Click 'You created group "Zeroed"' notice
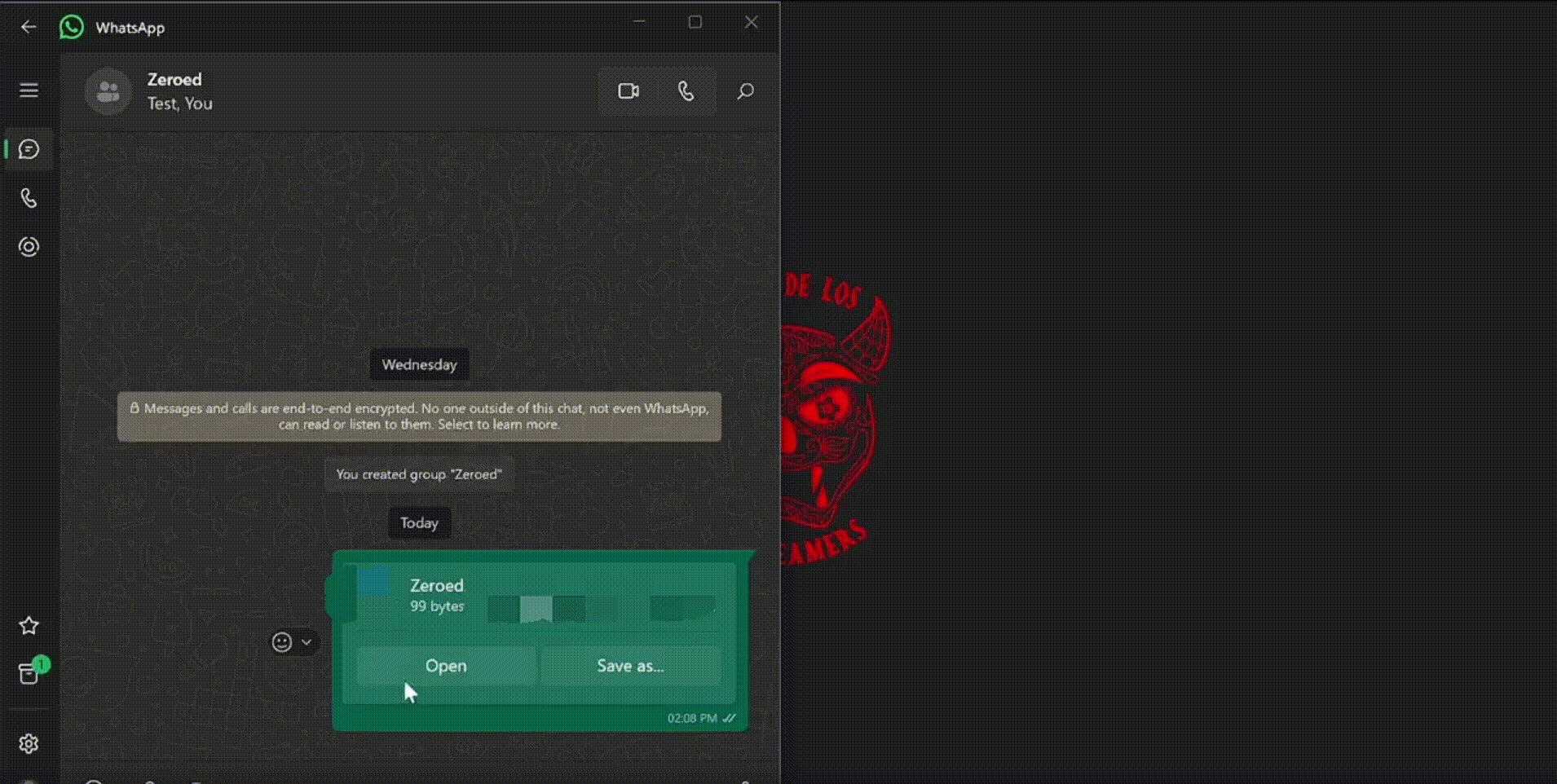The image size is (1557, 784). (x=419, y=474)
